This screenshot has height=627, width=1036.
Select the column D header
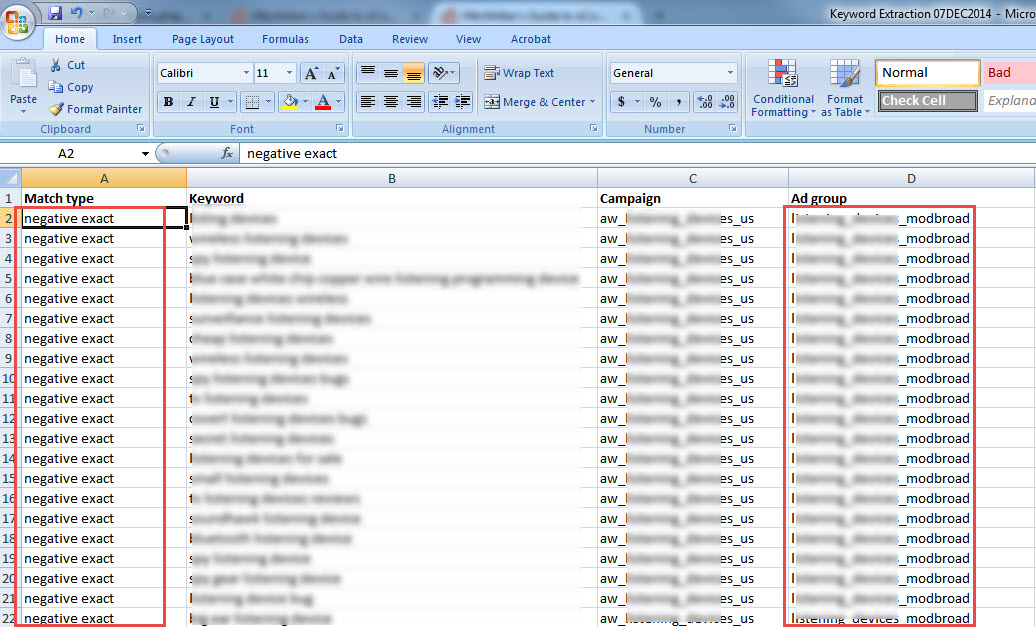(911, 178)
